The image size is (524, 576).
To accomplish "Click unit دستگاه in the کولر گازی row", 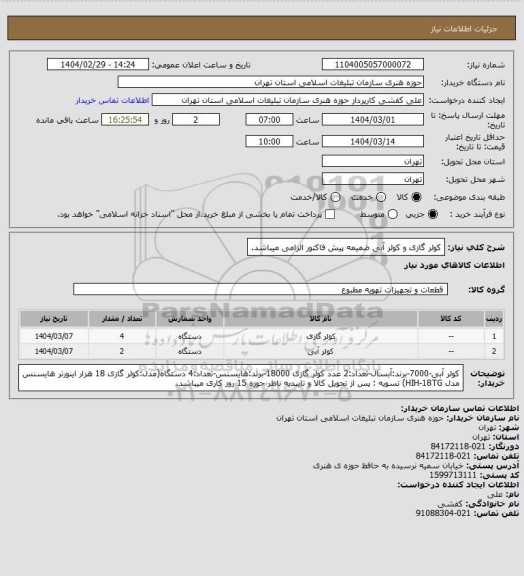I will (190, 336).
